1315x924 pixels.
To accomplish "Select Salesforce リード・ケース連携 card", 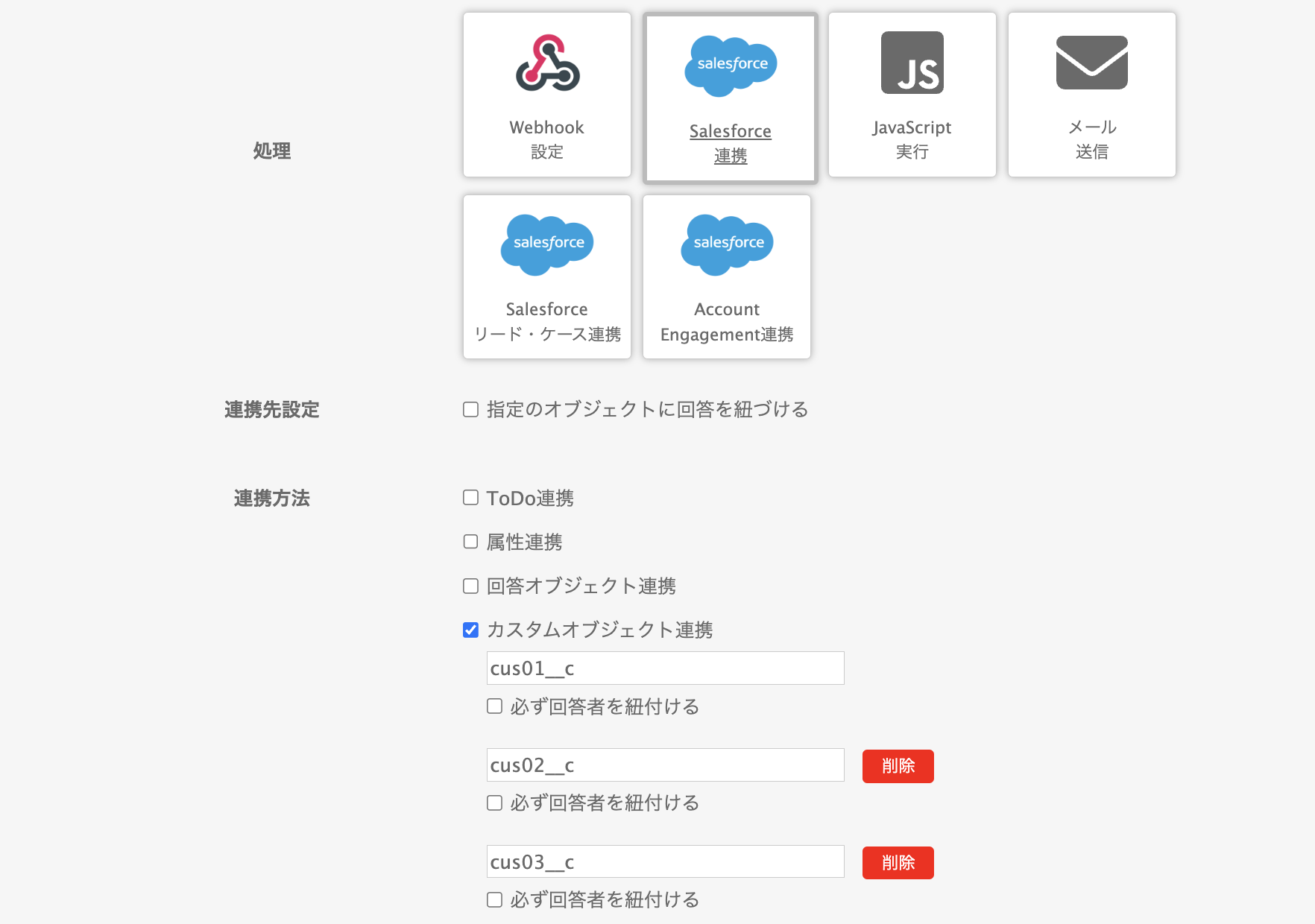I will [x=547, y=277].
